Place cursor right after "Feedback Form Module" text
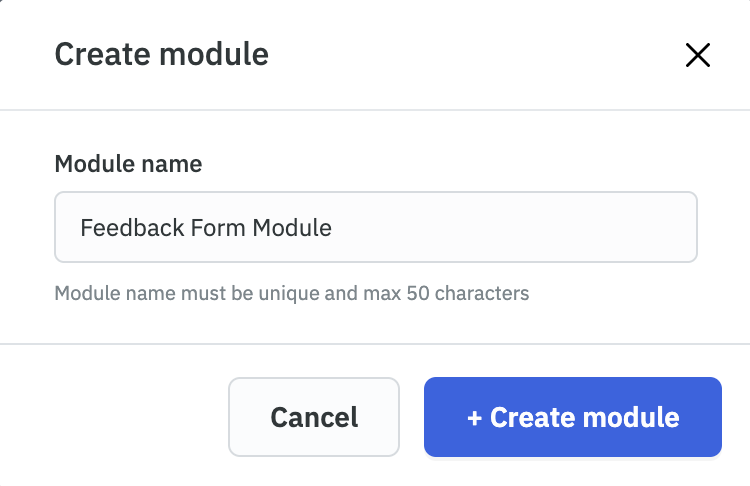 tap(333, 228)
